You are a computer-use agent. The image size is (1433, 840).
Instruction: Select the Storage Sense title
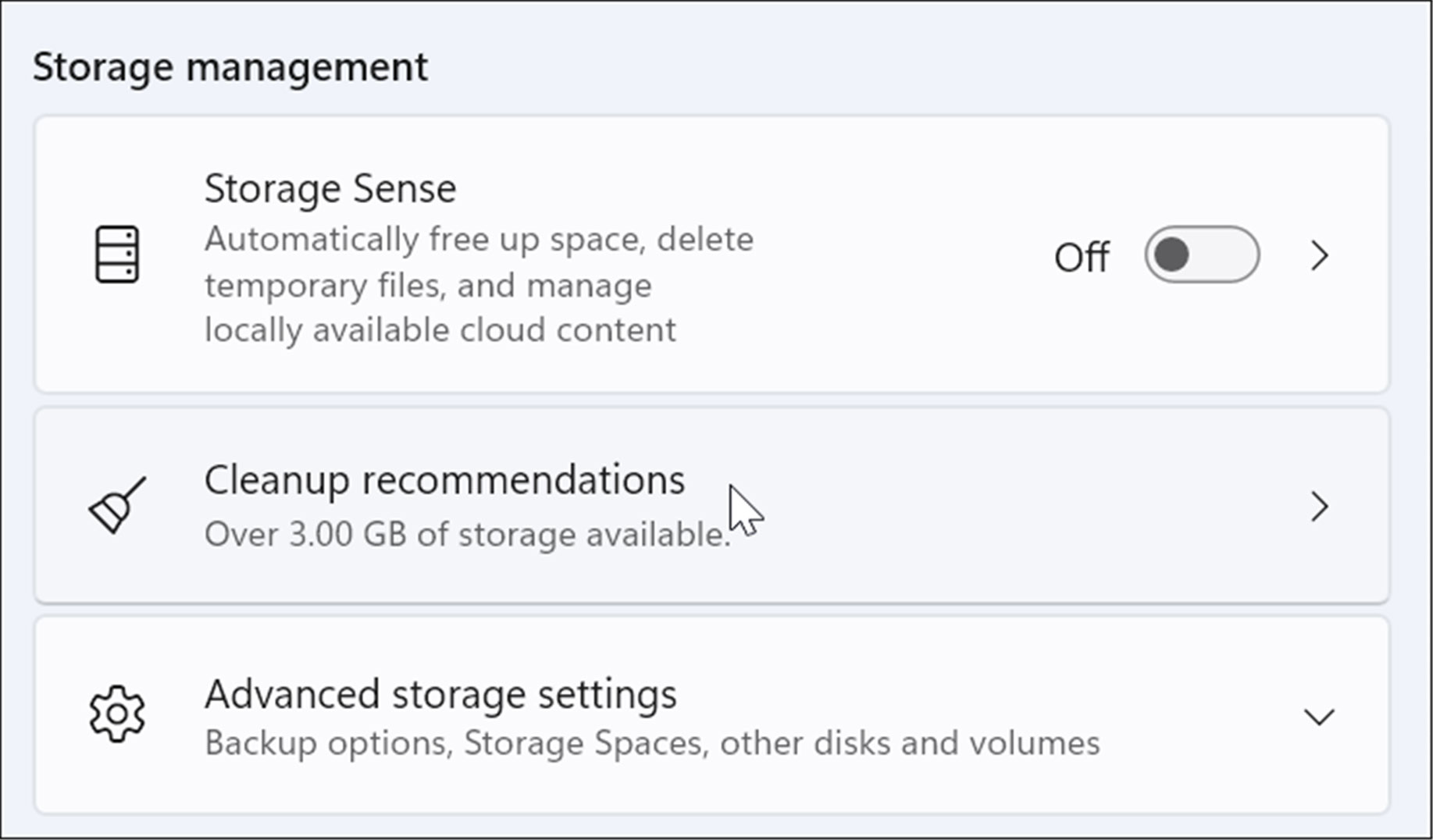coord(330,189)
